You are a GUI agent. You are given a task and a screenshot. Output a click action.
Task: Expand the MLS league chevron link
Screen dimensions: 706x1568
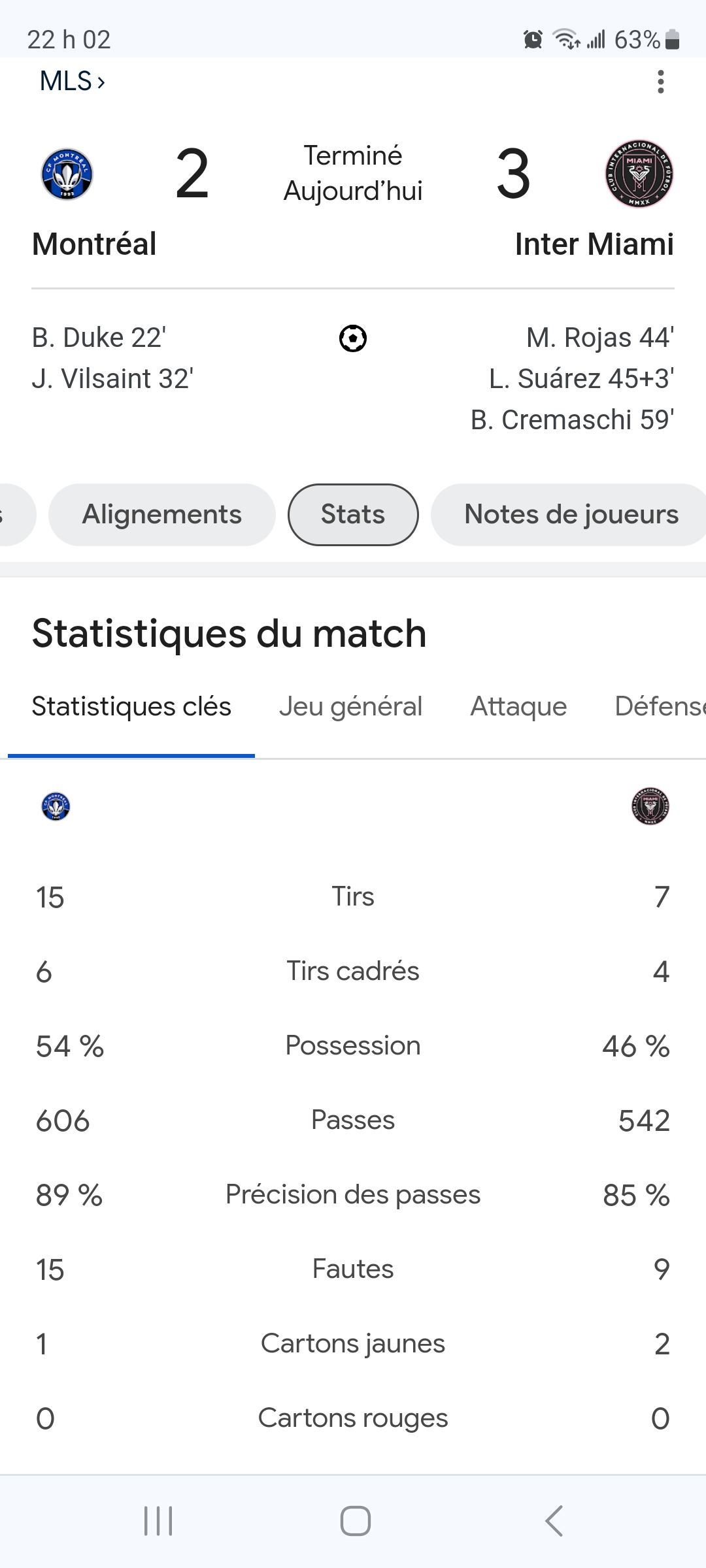[73, 82]
